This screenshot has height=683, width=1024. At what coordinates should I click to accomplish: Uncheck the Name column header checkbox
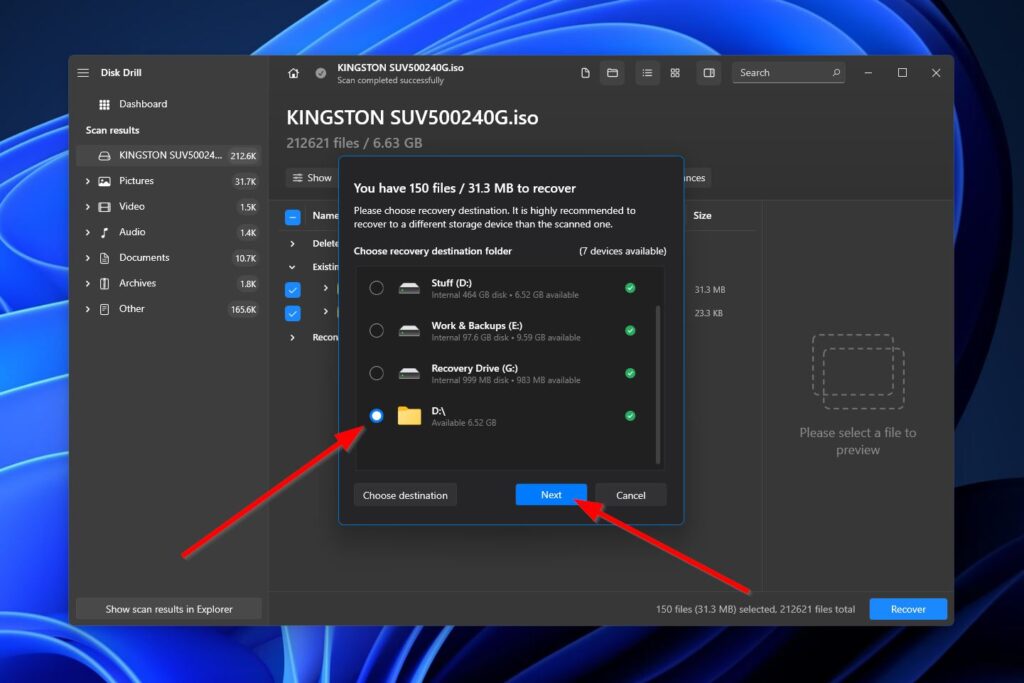[293, 215]
